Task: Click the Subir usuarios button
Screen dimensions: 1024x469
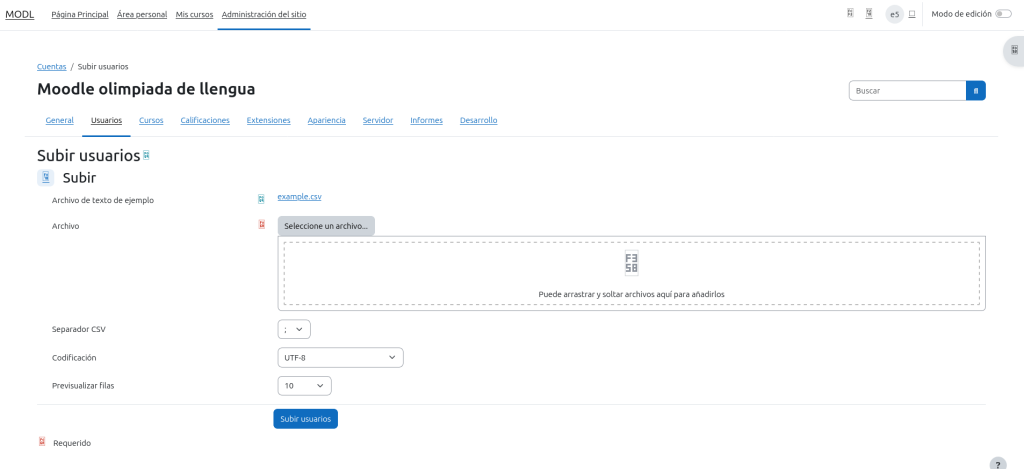Action: [x=305, y=419]
